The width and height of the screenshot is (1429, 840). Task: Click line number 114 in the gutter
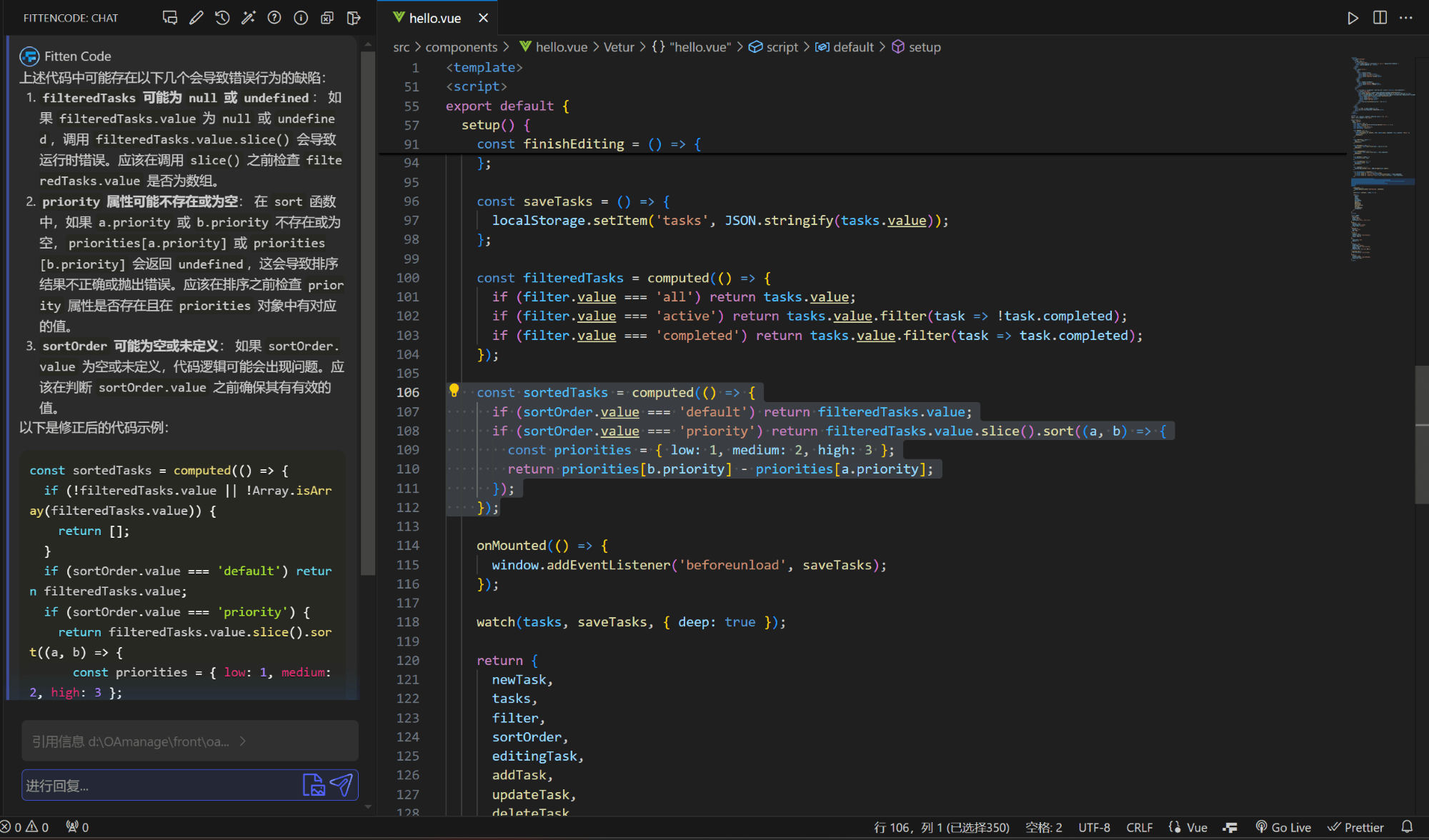point(408,546)
